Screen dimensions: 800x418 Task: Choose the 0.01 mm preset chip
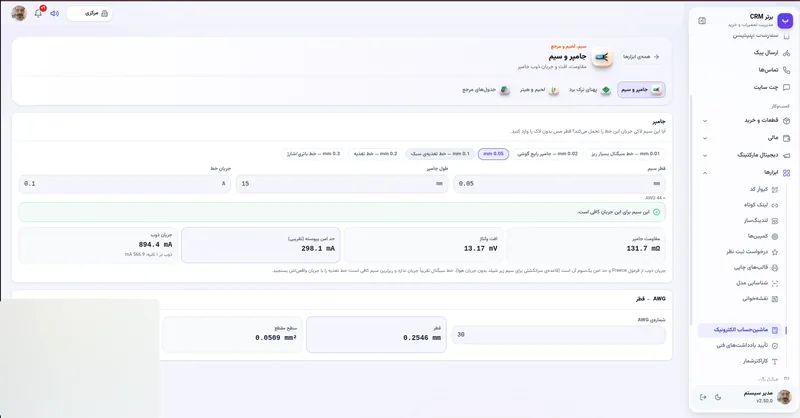coord(626,154)
